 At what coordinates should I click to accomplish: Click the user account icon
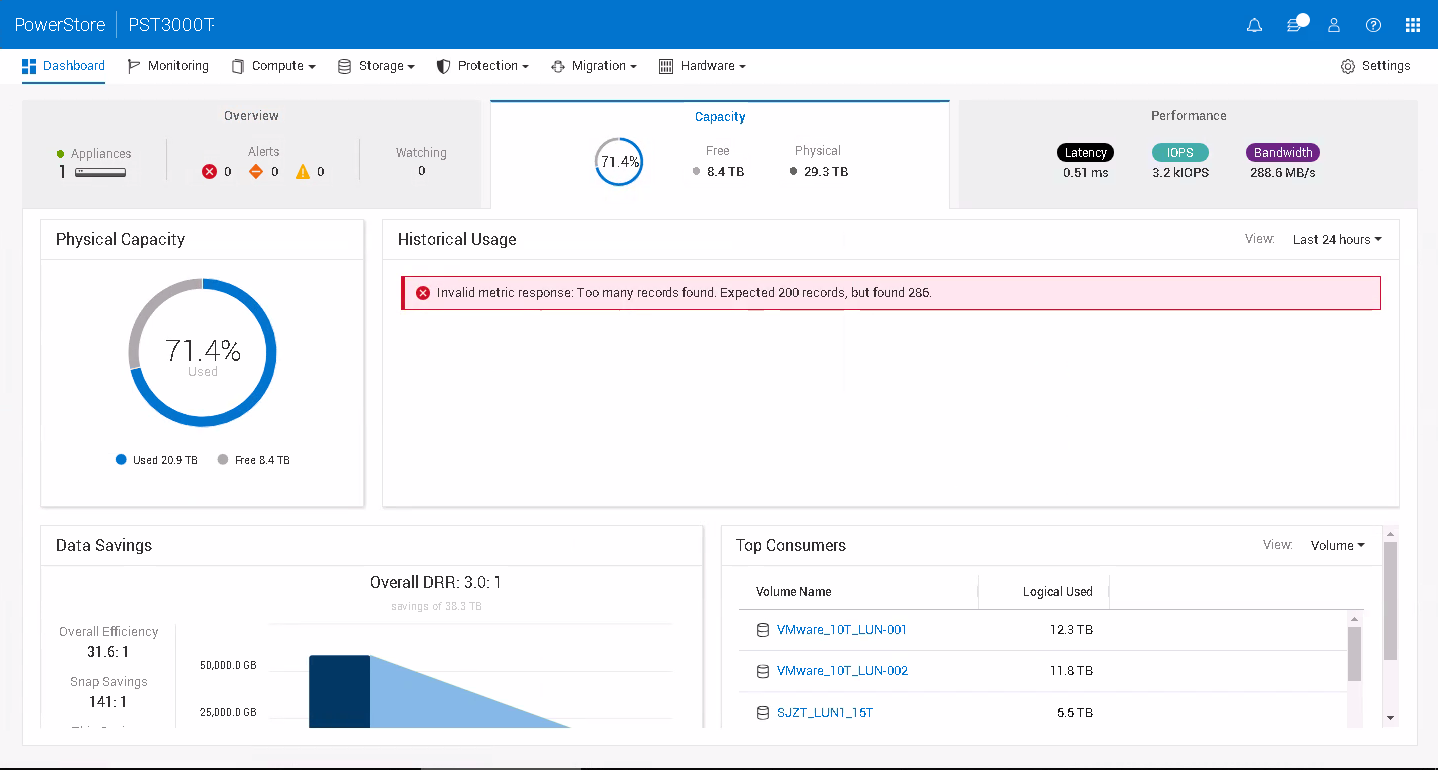click(x=1334, y=25)
